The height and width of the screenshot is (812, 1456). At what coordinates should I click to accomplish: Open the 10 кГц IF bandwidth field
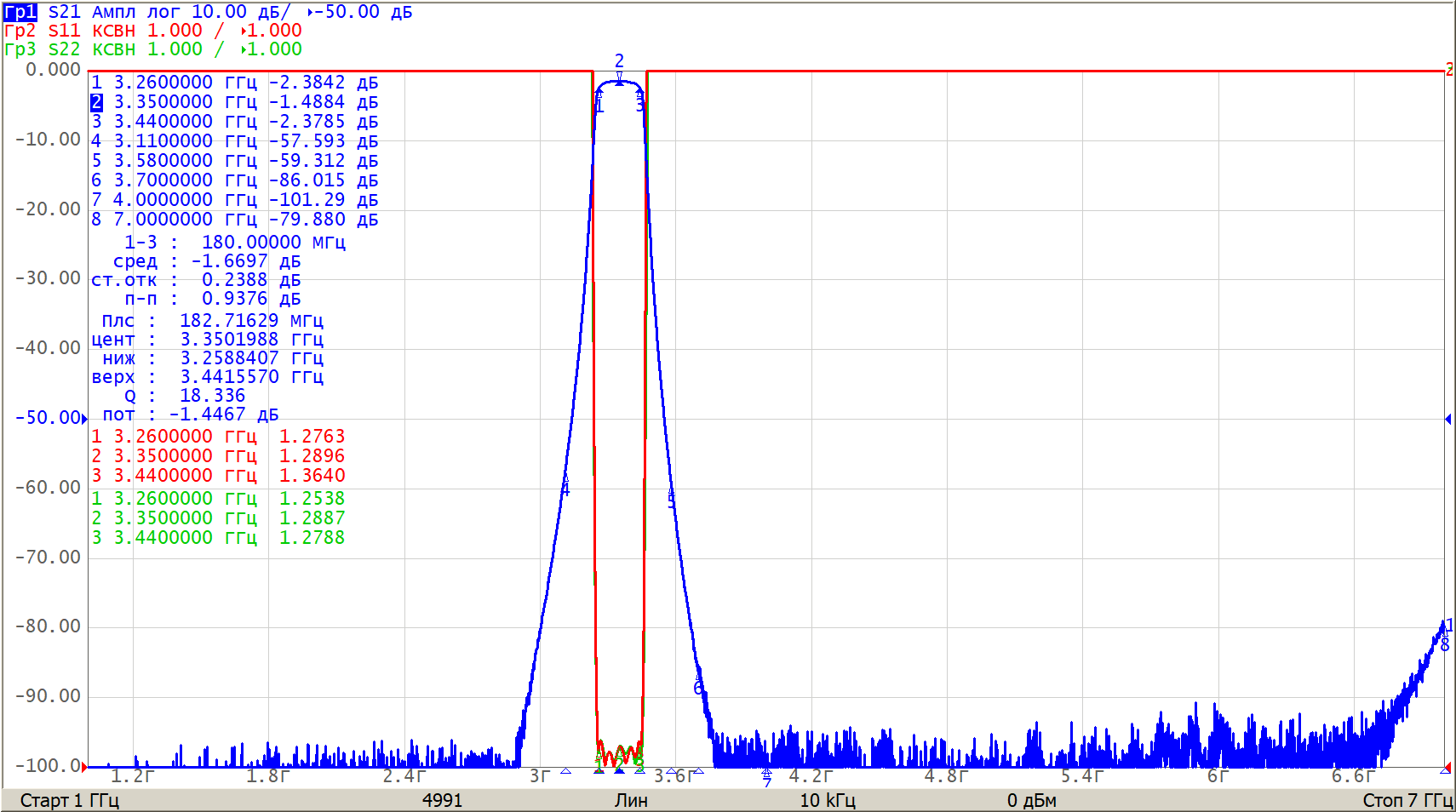click(827, 800)
